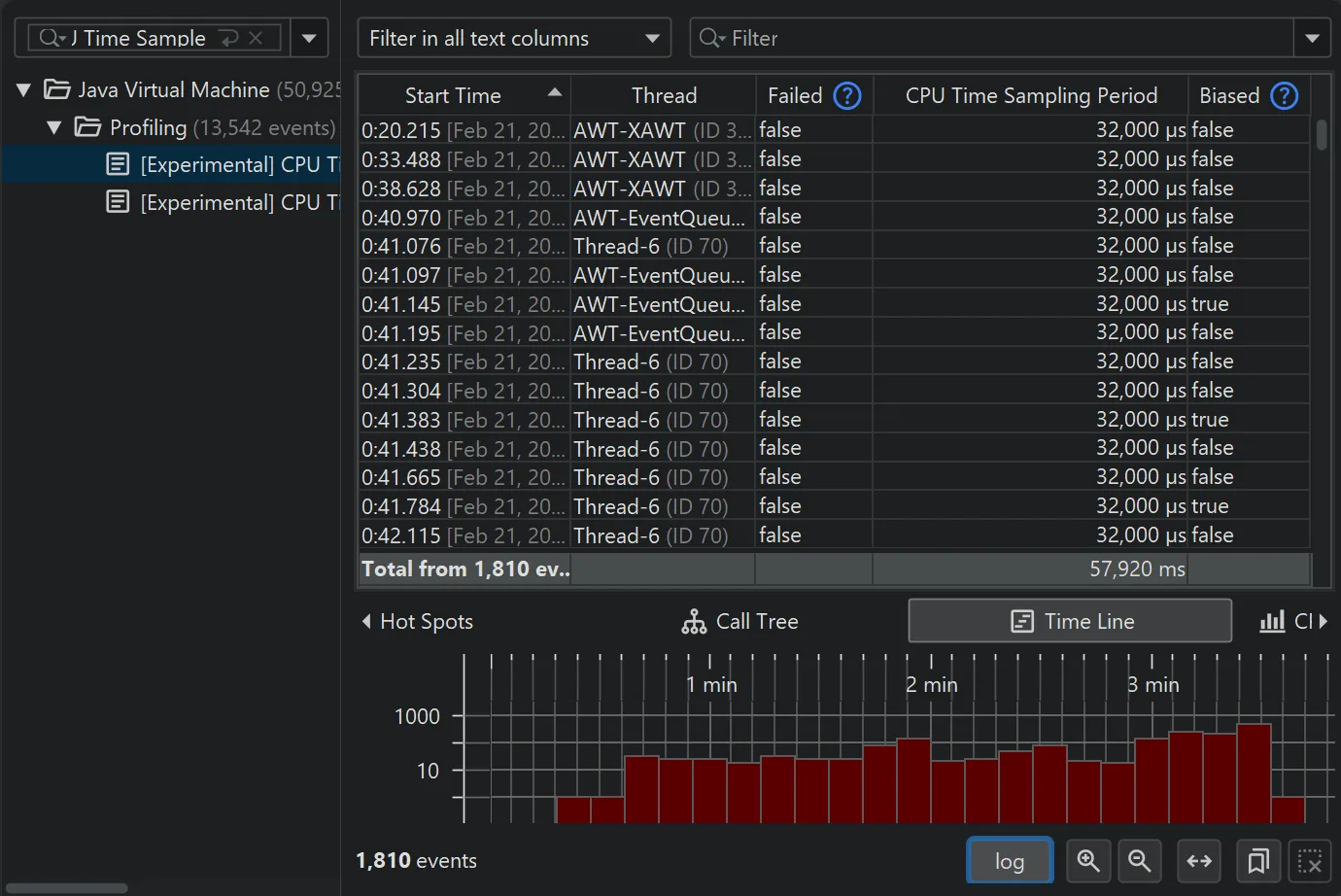The height and width of the screenshot is (896, 1341).
Task: Collapse the Java Virtual Machine tree node
Action: coord(24,89)
